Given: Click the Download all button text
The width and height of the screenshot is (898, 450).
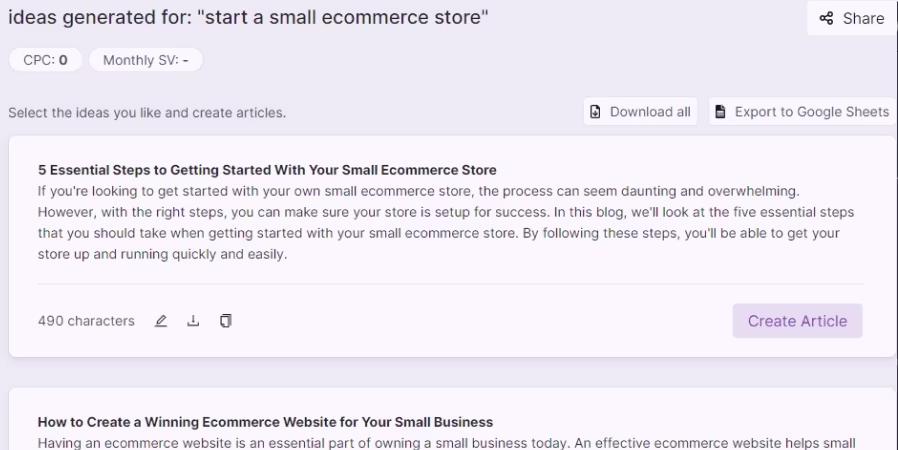Looking at the screenshot, I should pyautogui.click(x=650, y=112).
